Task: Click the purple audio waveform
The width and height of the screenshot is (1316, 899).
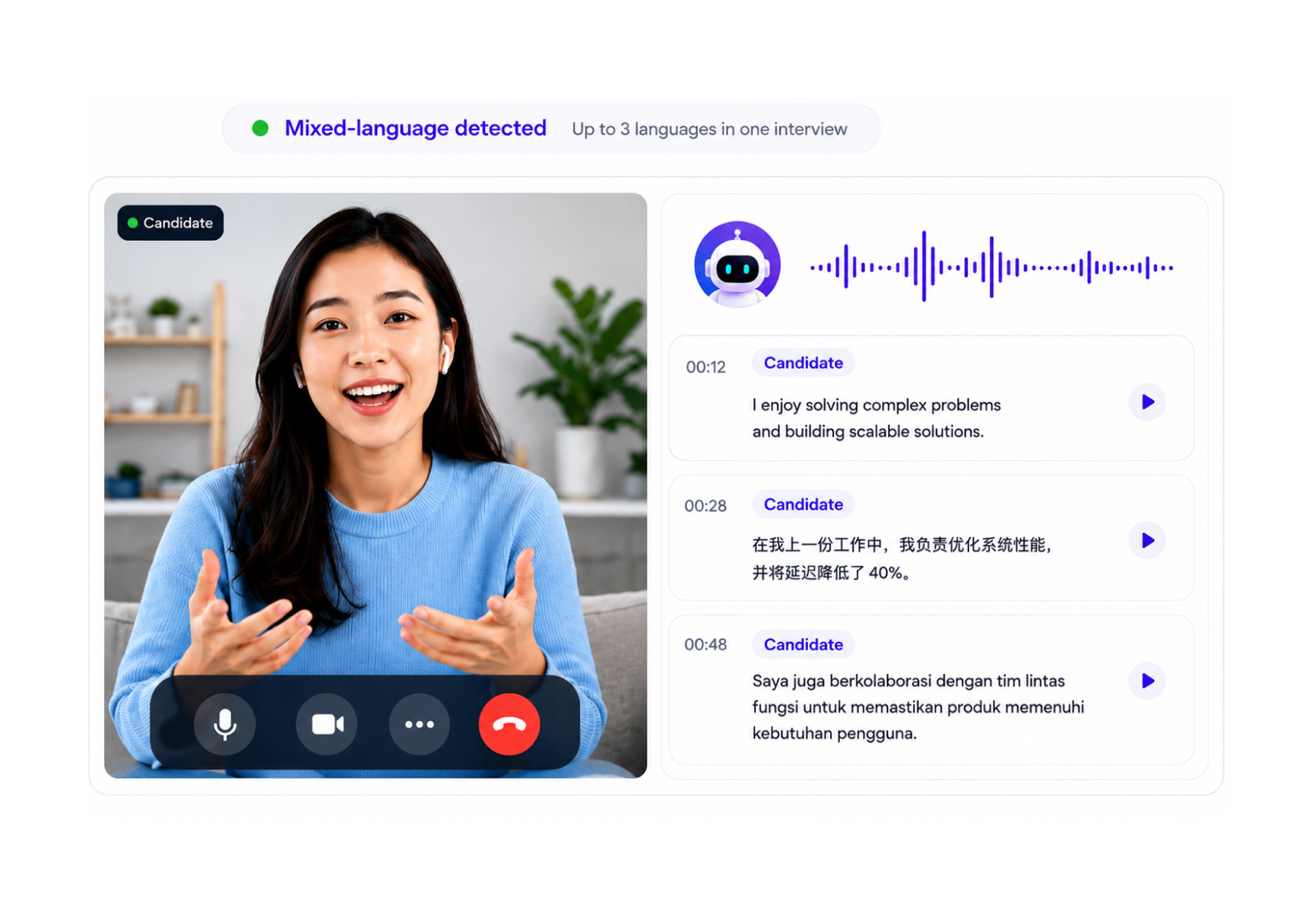Action: pos(991,266)
